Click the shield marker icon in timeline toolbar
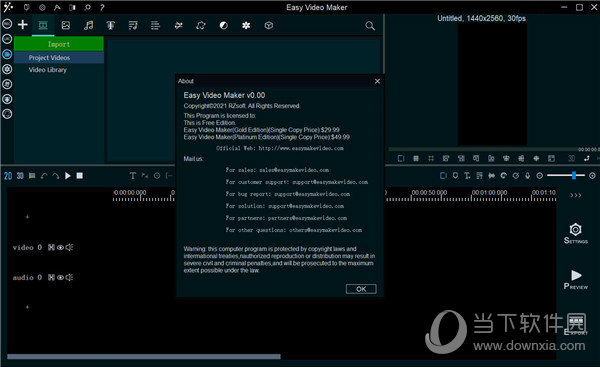The image size is (600, 367). point(455,176)
